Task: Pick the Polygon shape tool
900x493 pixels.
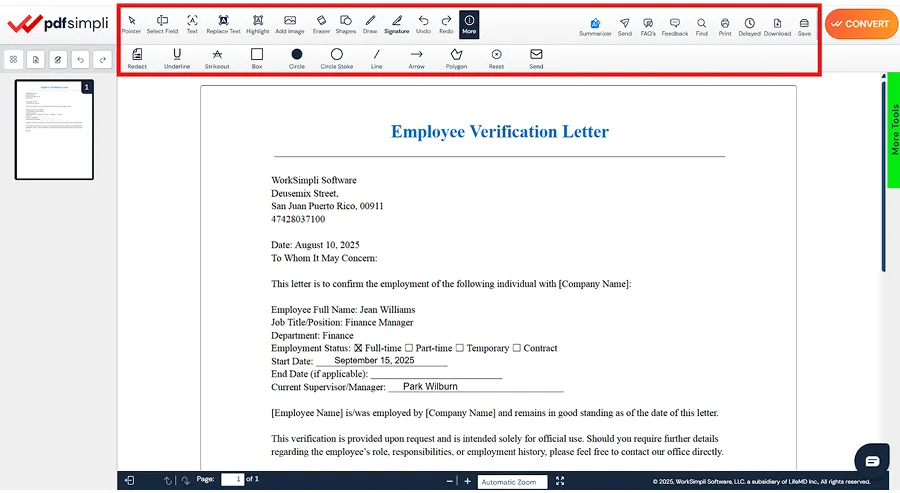Action: tap(456, 59)
